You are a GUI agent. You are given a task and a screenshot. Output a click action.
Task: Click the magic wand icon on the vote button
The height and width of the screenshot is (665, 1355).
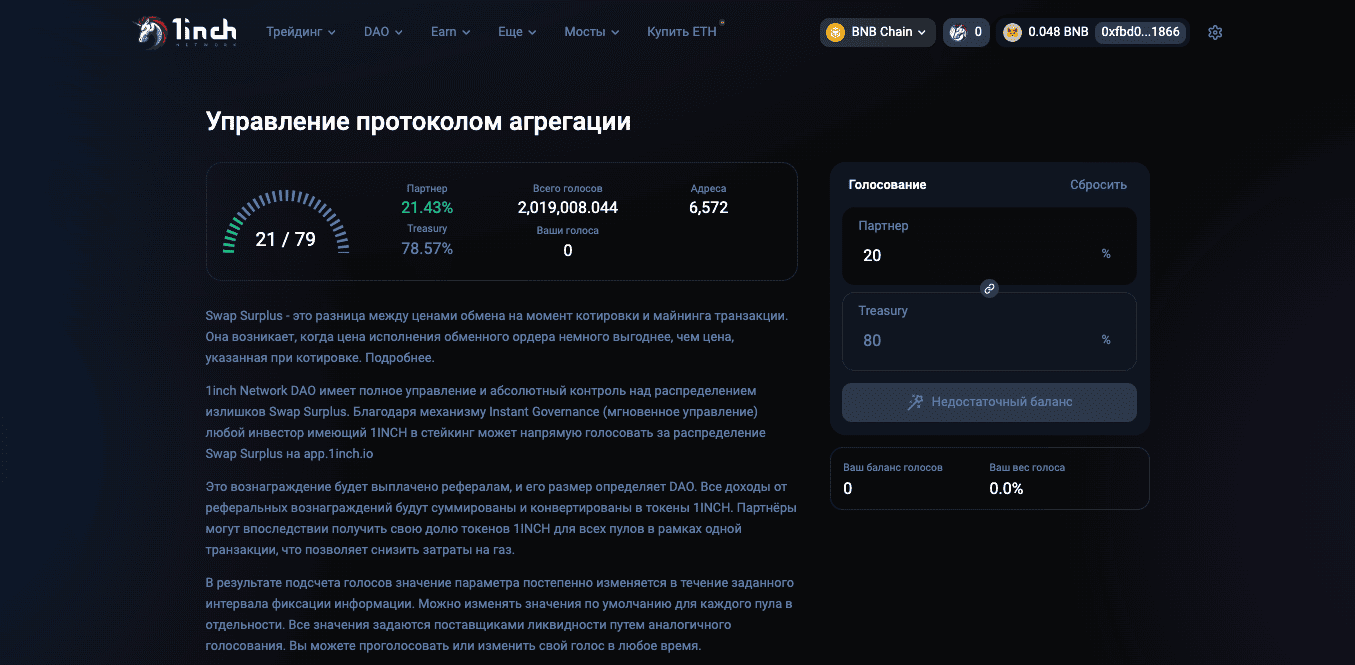tap(915, 402)
